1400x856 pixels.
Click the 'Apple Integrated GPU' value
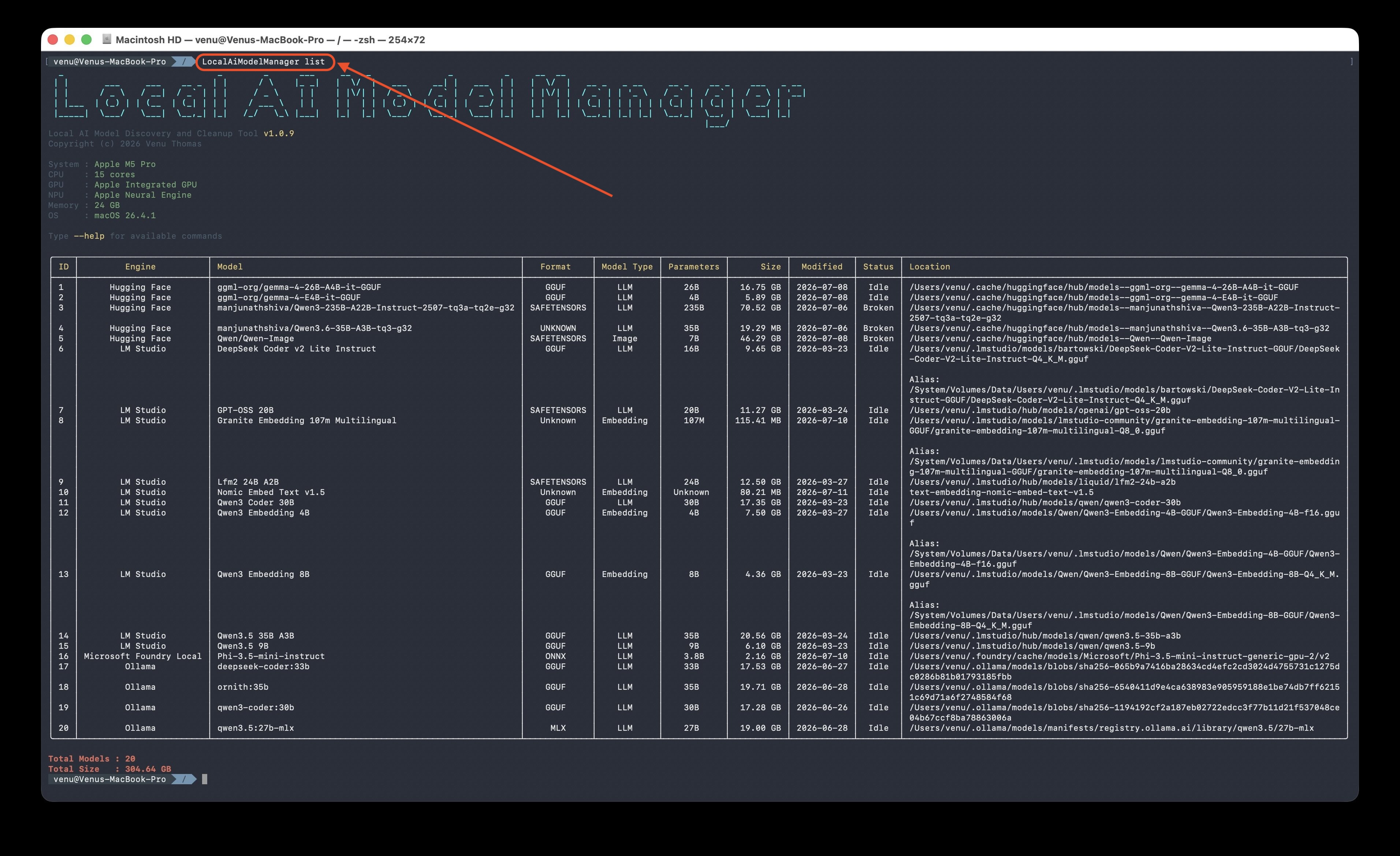point(145,185)
